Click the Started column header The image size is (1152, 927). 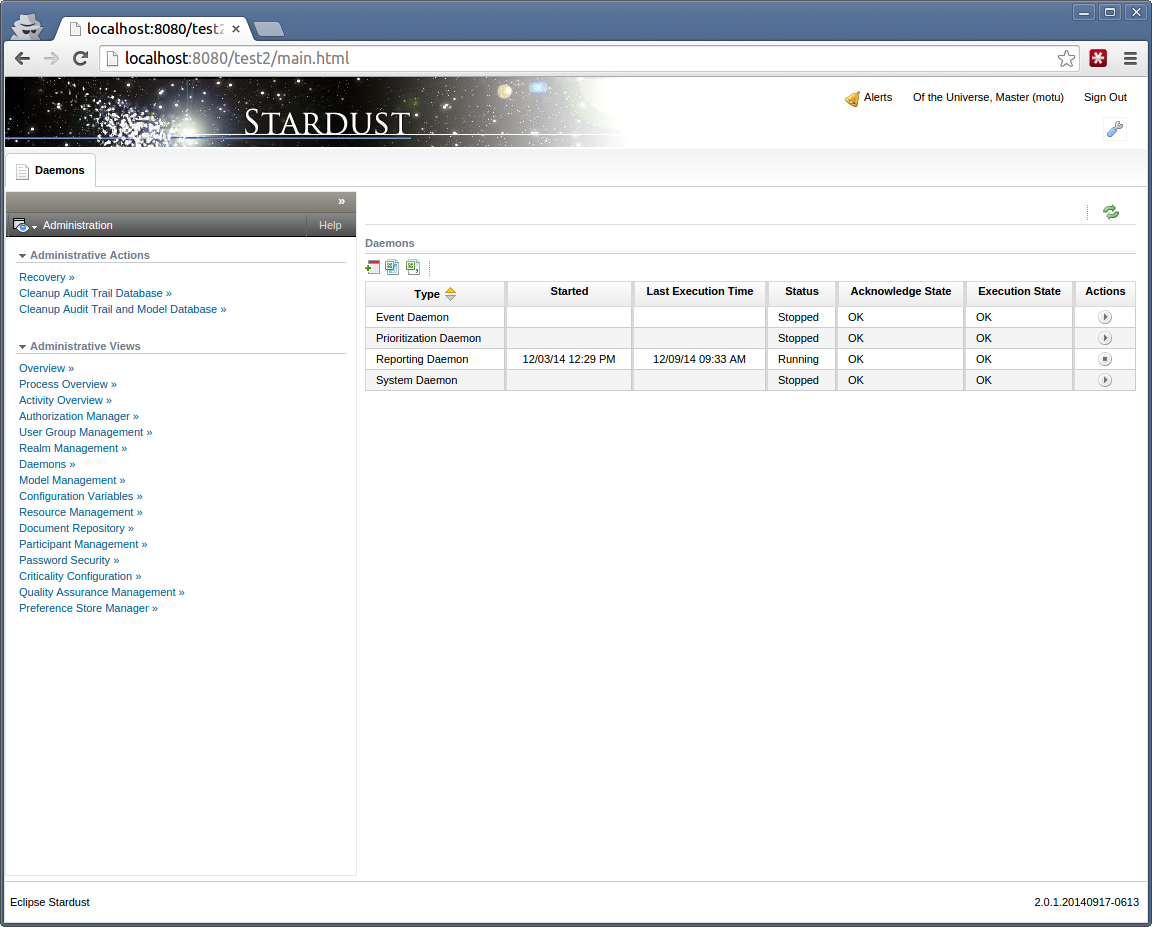point(569,292)
